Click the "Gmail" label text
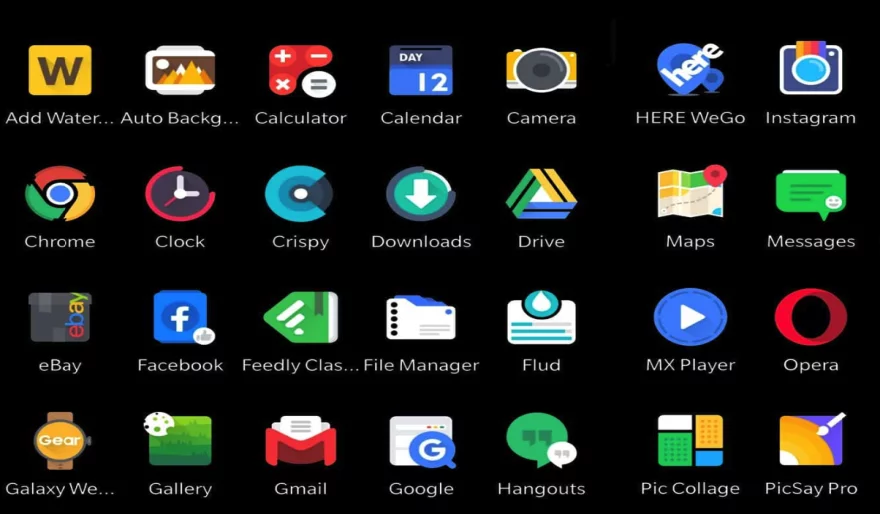This screenshot has height=514, width=880. click(x=301, y=489)
